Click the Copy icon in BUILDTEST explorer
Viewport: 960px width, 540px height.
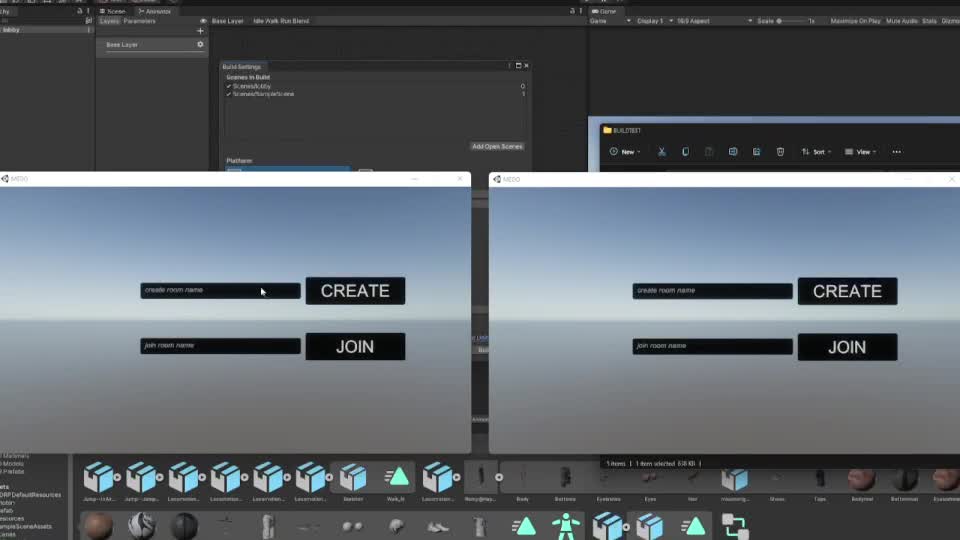tap(685, 152)
